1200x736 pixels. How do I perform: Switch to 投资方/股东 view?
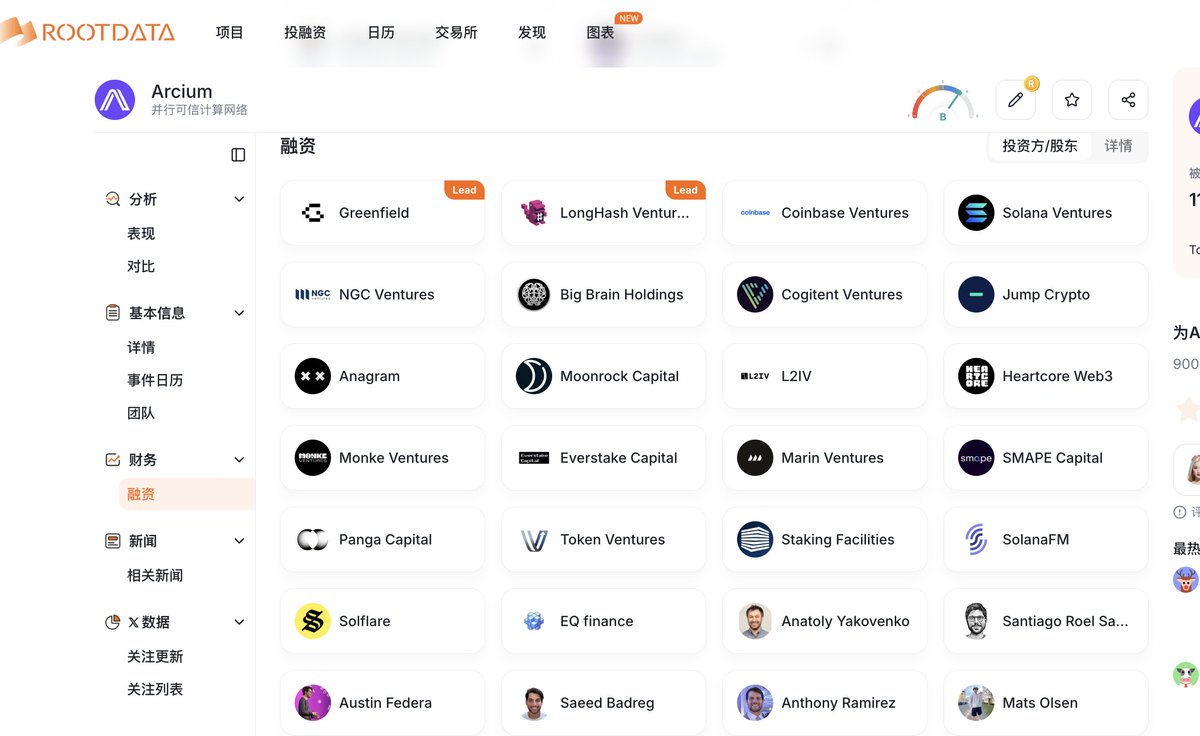[x=1040, y=146]
